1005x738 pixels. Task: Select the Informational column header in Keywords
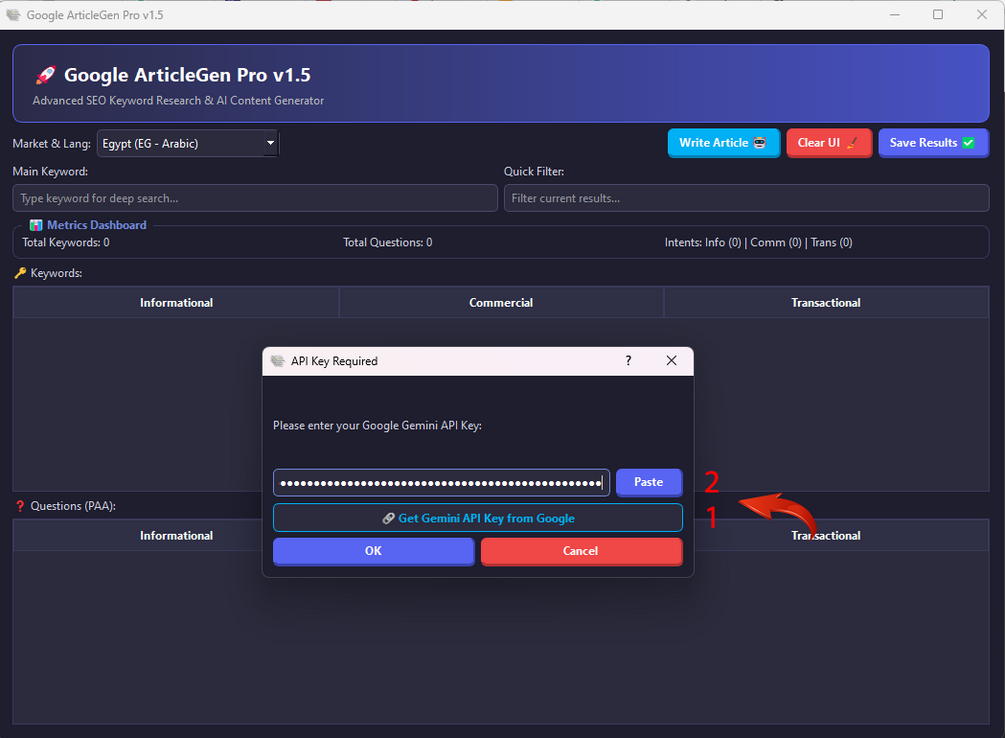pyautogui.click(x=176, y=303)
